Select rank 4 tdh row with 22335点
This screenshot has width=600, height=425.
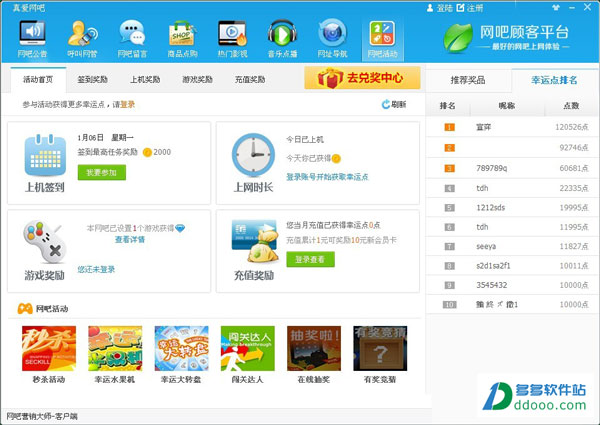(512, 188)
